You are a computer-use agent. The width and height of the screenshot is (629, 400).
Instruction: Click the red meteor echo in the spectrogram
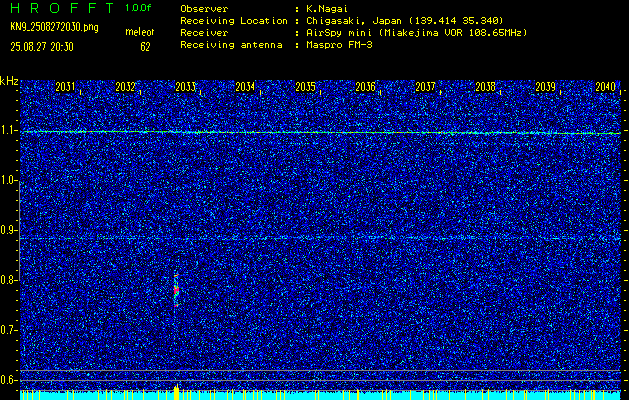coord(176,290)
